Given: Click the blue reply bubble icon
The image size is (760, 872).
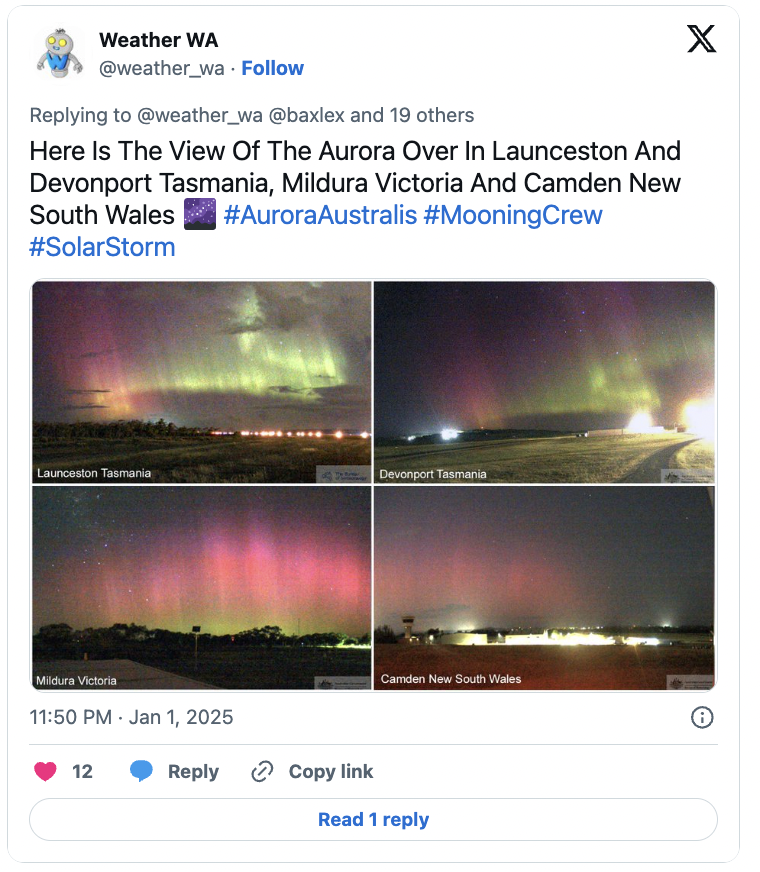Looking at the screenshot, I should [141, 771].
